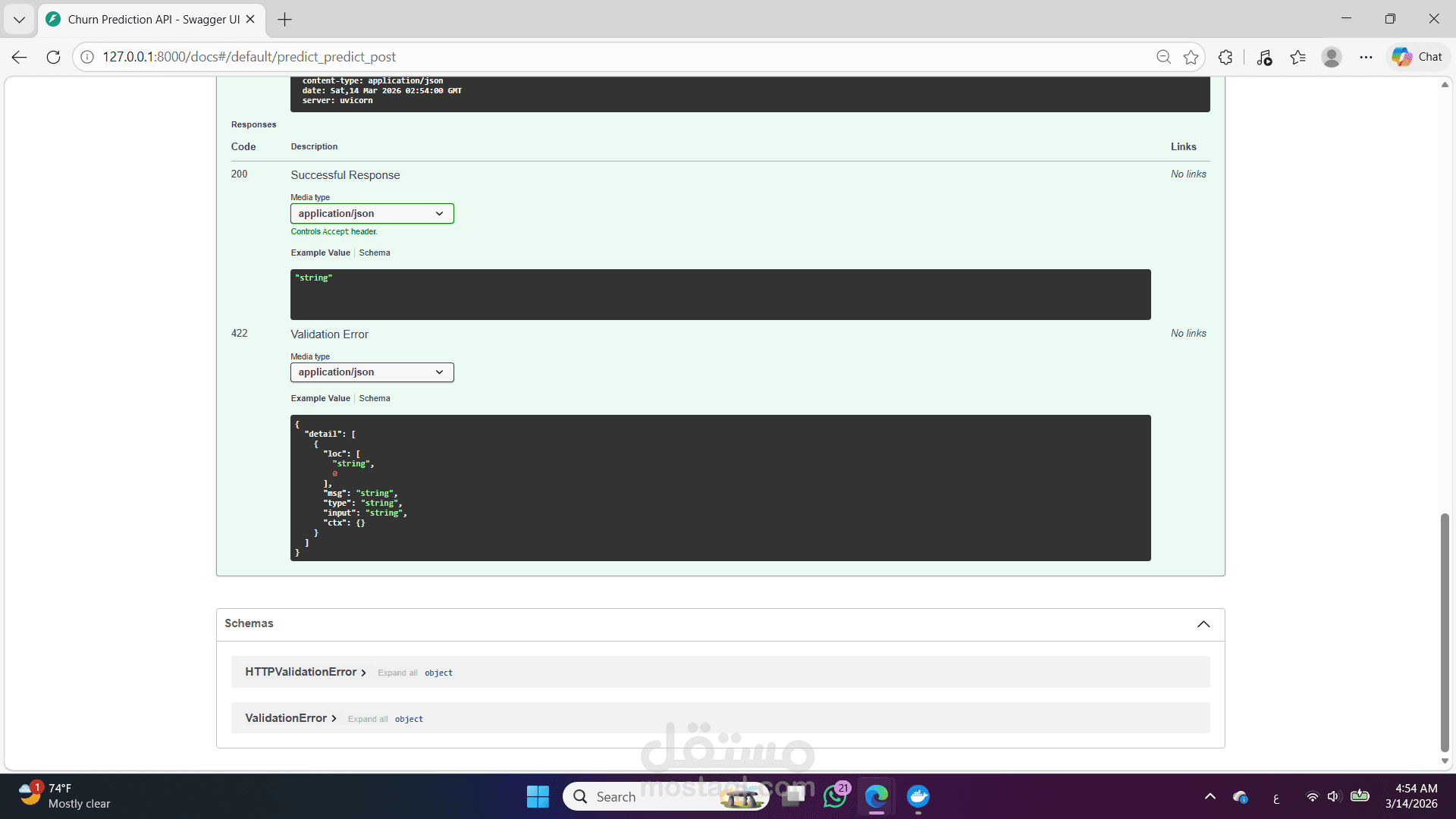Click the browser address bar URL
This screenshot has width=1456, height=819.
[x=249, y=57]
